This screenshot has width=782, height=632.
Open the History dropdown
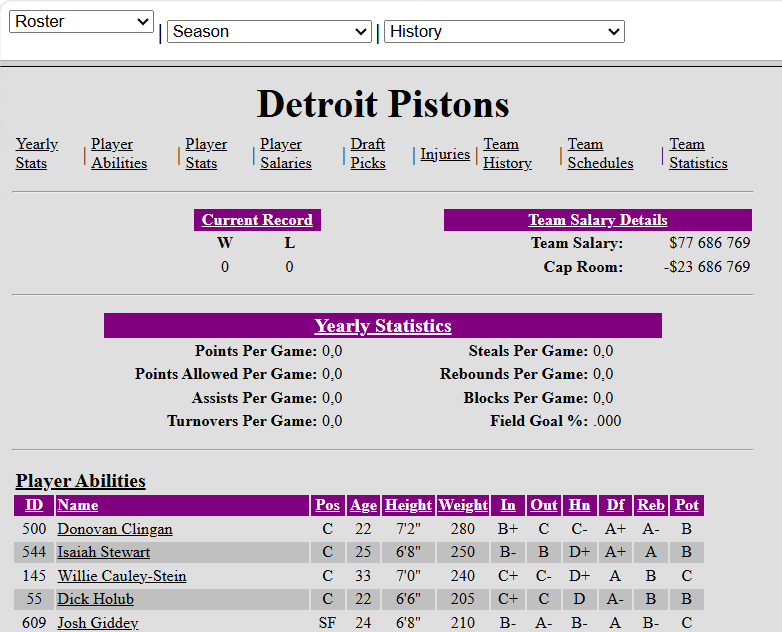(x=504, y=31)
